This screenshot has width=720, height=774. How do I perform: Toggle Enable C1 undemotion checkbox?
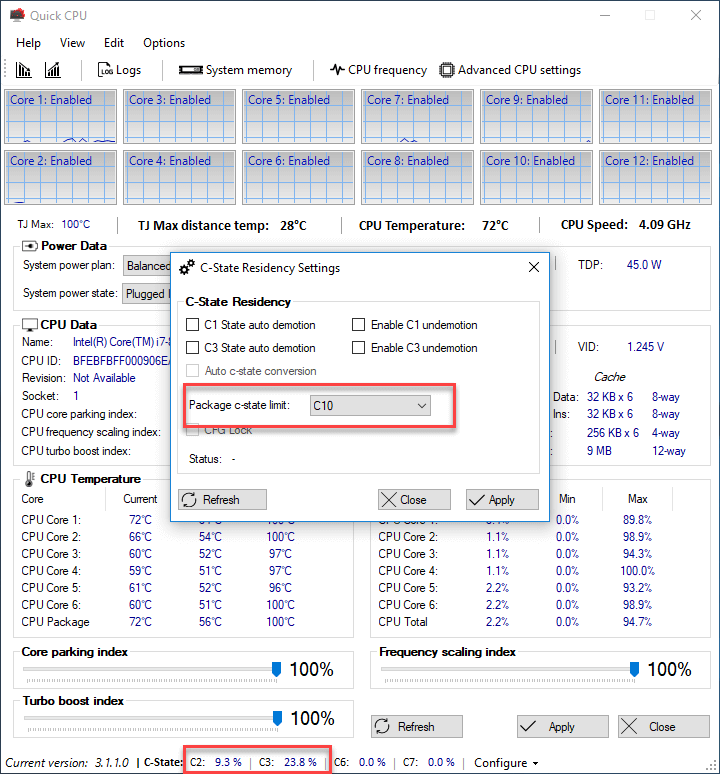click(358, 325)
